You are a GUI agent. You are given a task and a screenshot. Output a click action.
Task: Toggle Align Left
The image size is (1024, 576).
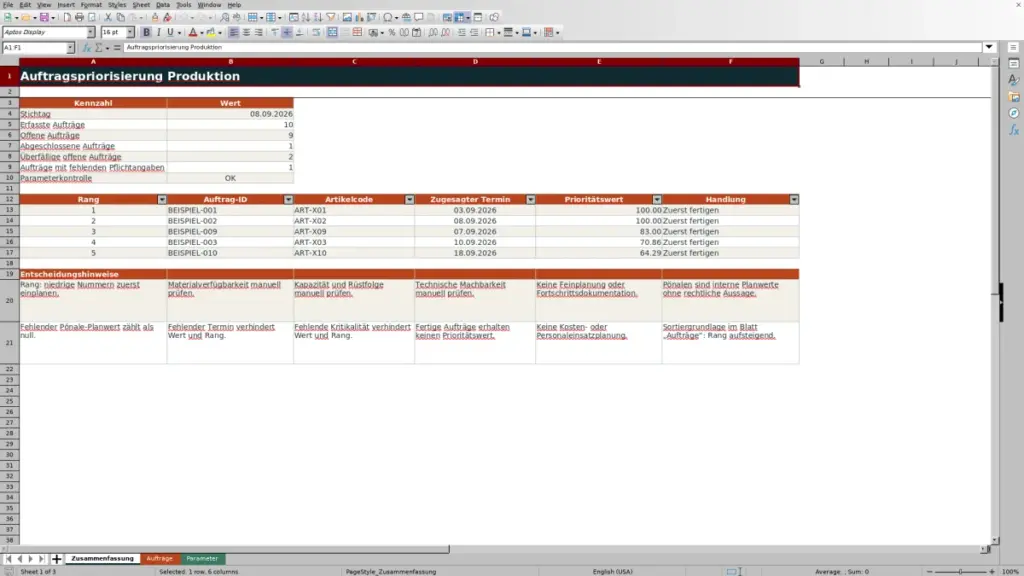click(233, 33)
